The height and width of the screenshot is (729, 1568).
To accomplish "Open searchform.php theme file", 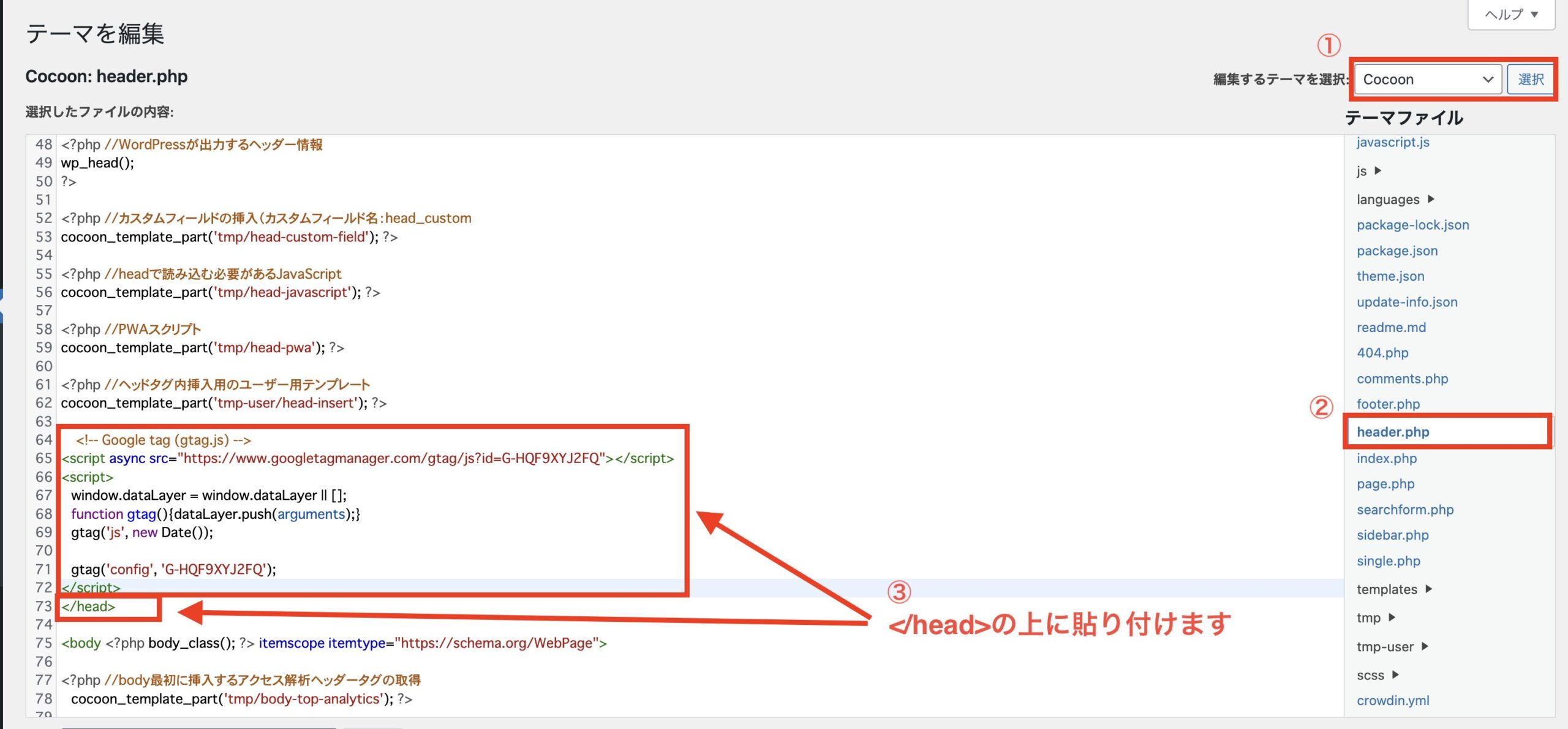I will (x=1405, y=510).
